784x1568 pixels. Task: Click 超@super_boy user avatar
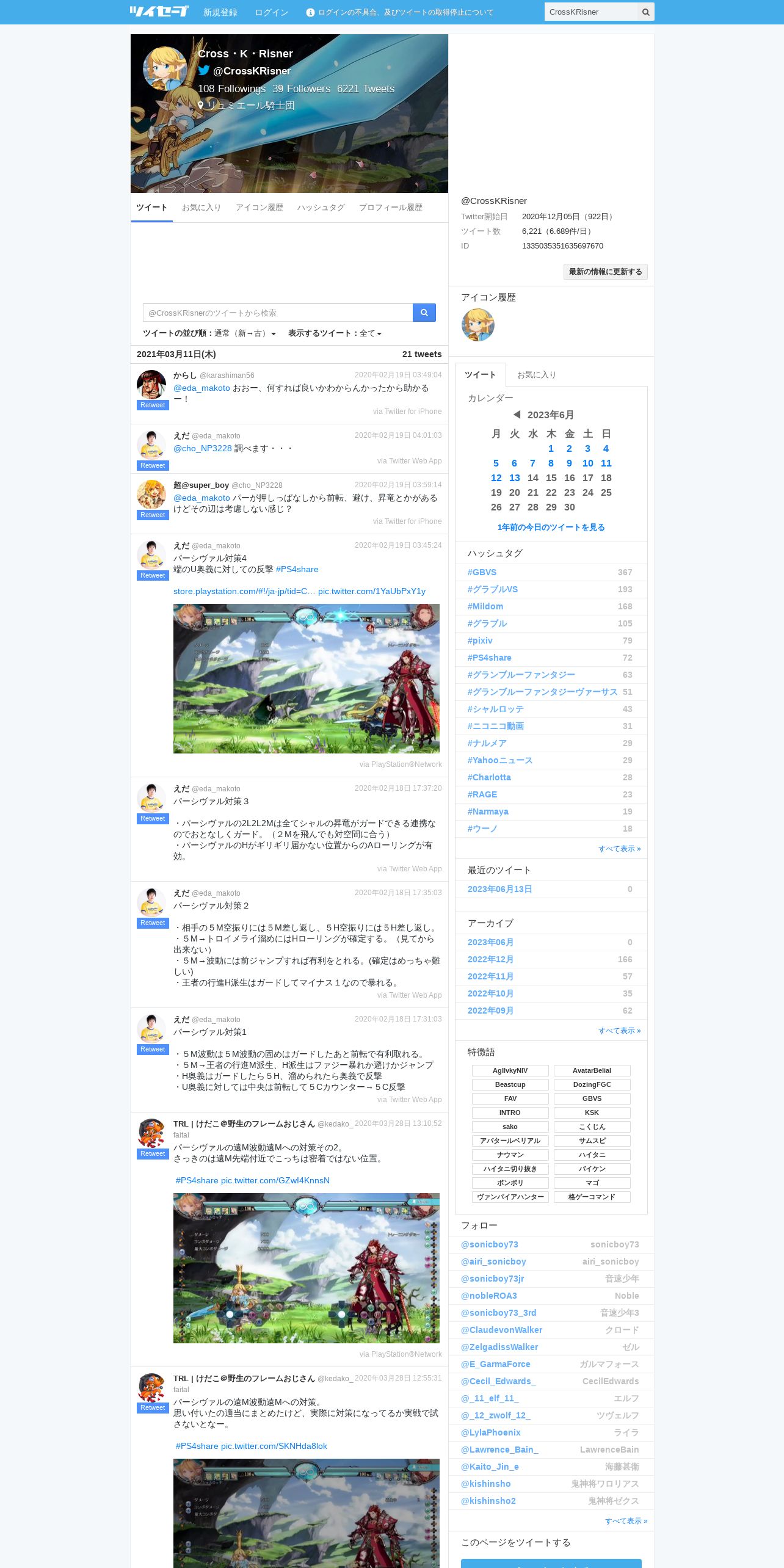click(x=151, y=495)
